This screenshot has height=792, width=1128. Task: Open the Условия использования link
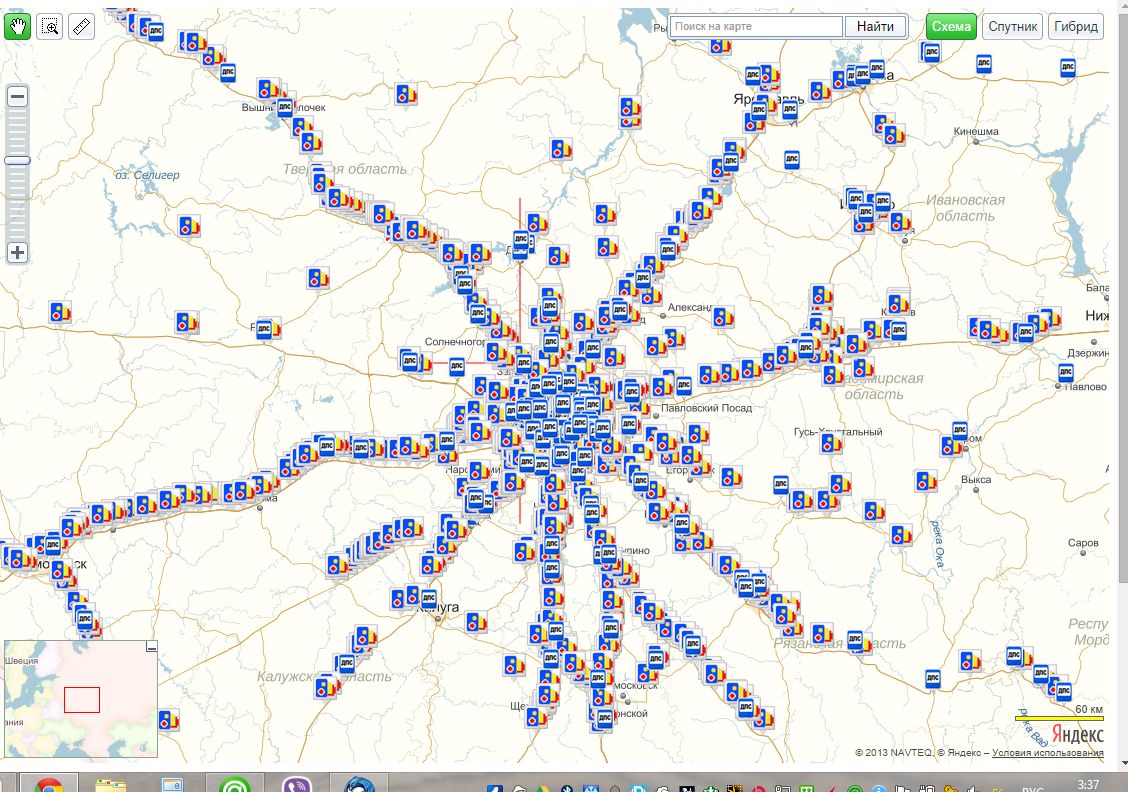click(1047, 752)
